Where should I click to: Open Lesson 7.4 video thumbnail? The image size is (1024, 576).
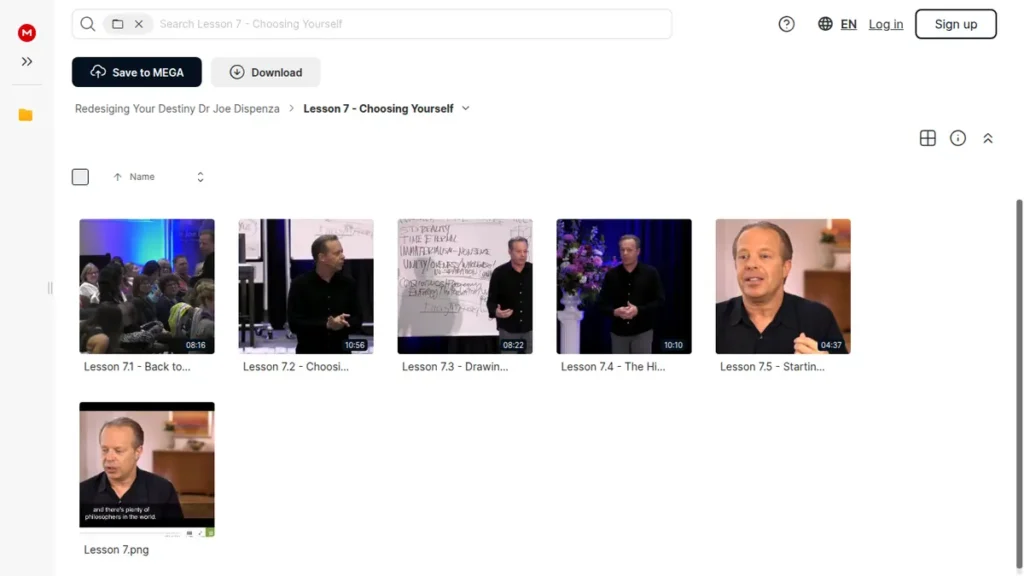[624, 286]
